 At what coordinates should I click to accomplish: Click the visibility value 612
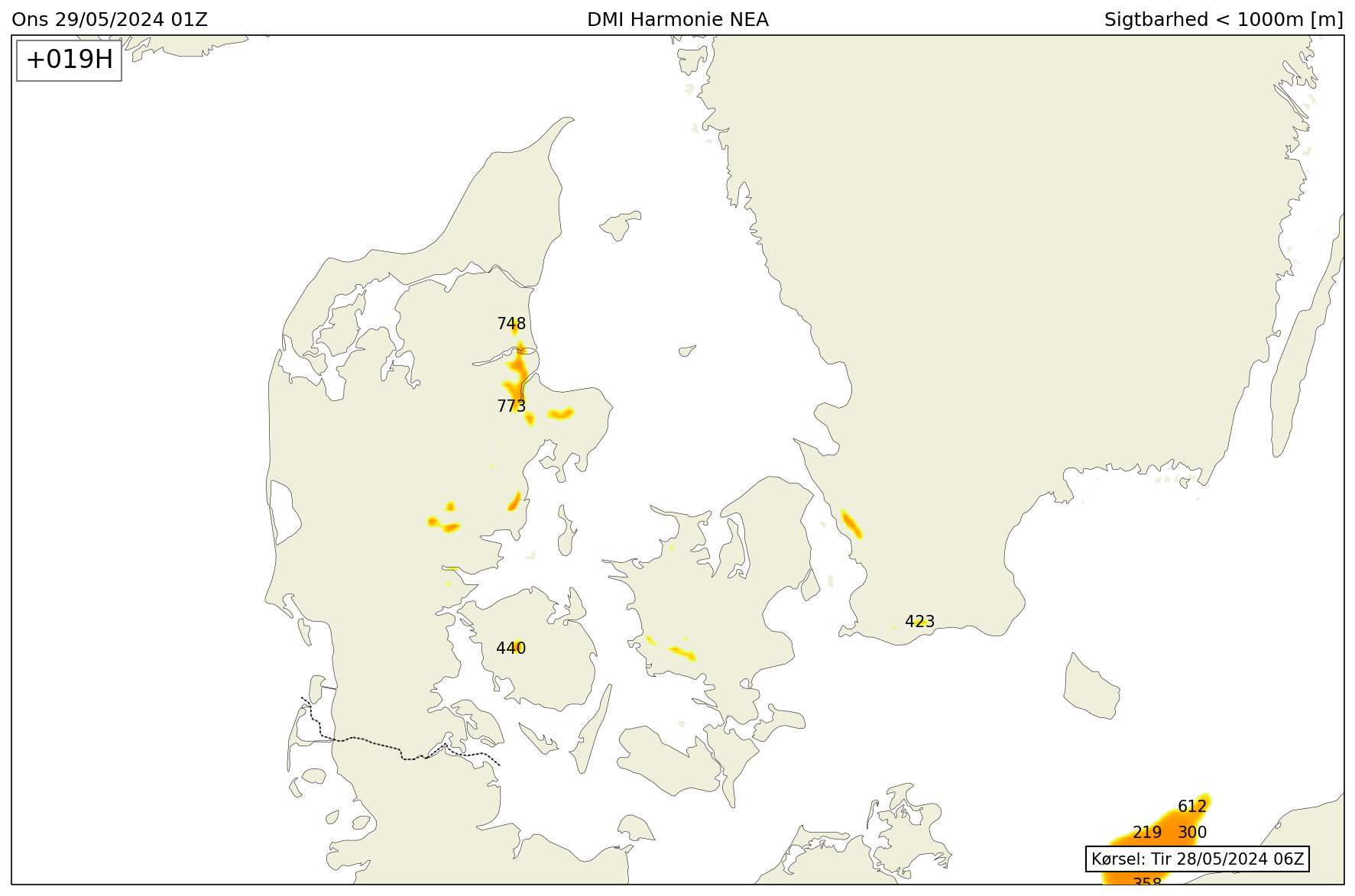(1192, 807)
